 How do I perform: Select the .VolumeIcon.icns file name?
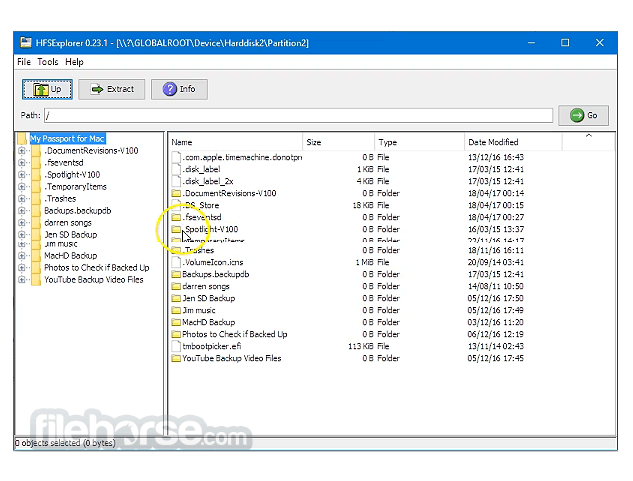pyautogui.click(x=213, y=262)
